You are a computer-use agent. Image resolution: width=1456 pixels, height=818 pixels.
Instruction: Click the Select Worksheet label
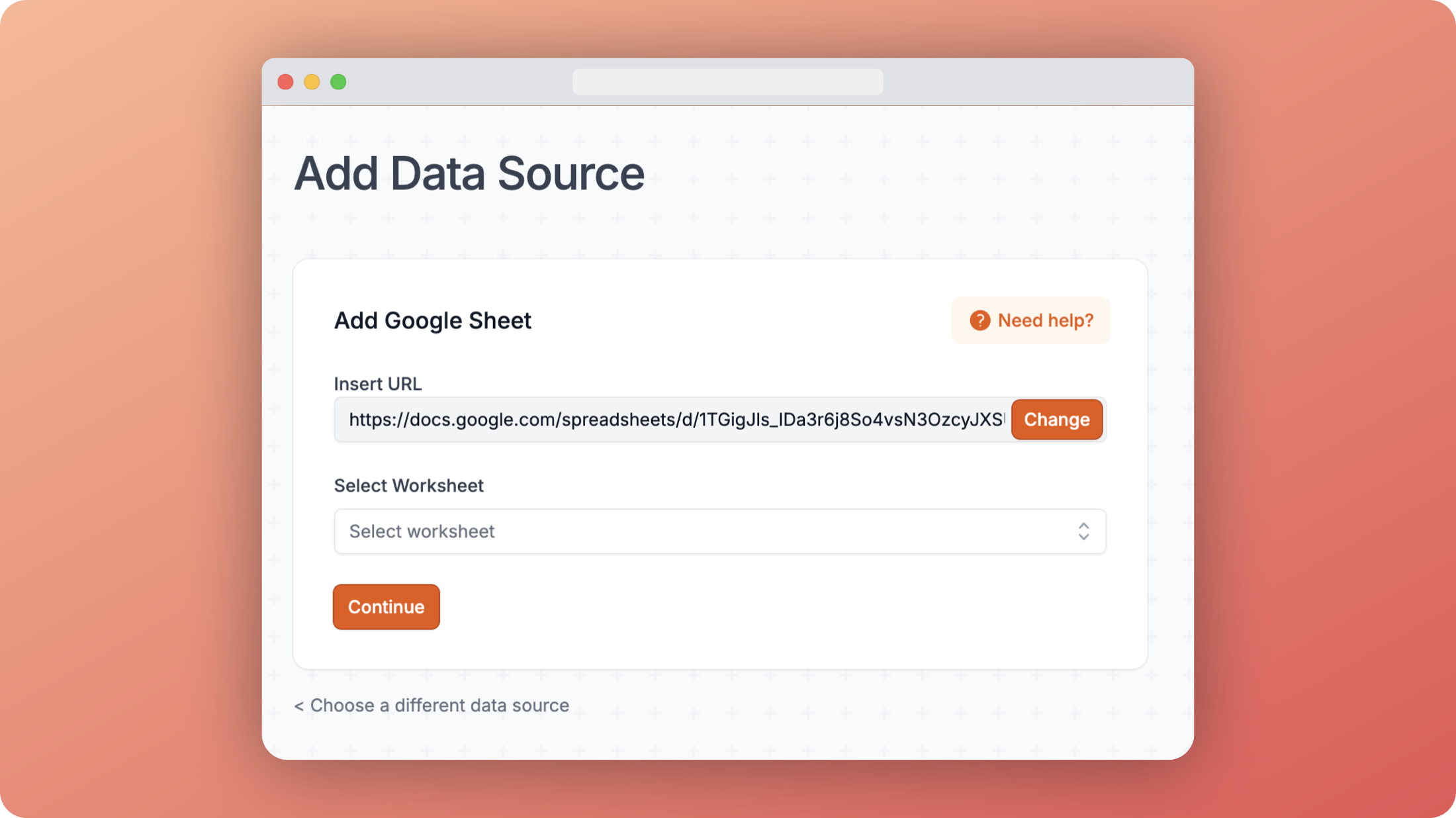408,486
